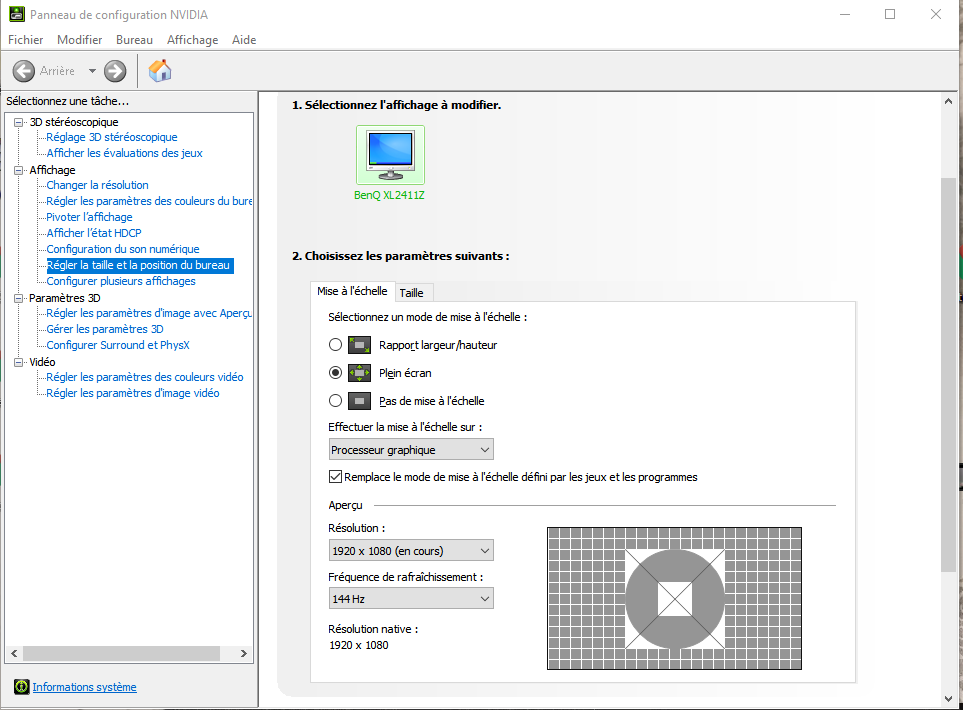This screenshot has height=710, width=963.
Task: Select the BenQ XL2411Z monitor icon
Action: coord(390,155)
